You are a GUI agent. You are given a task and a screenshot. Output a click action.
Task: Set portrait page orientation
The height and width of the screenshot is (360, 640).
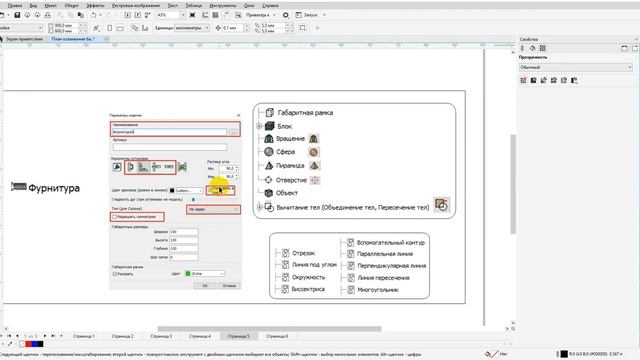109,28
